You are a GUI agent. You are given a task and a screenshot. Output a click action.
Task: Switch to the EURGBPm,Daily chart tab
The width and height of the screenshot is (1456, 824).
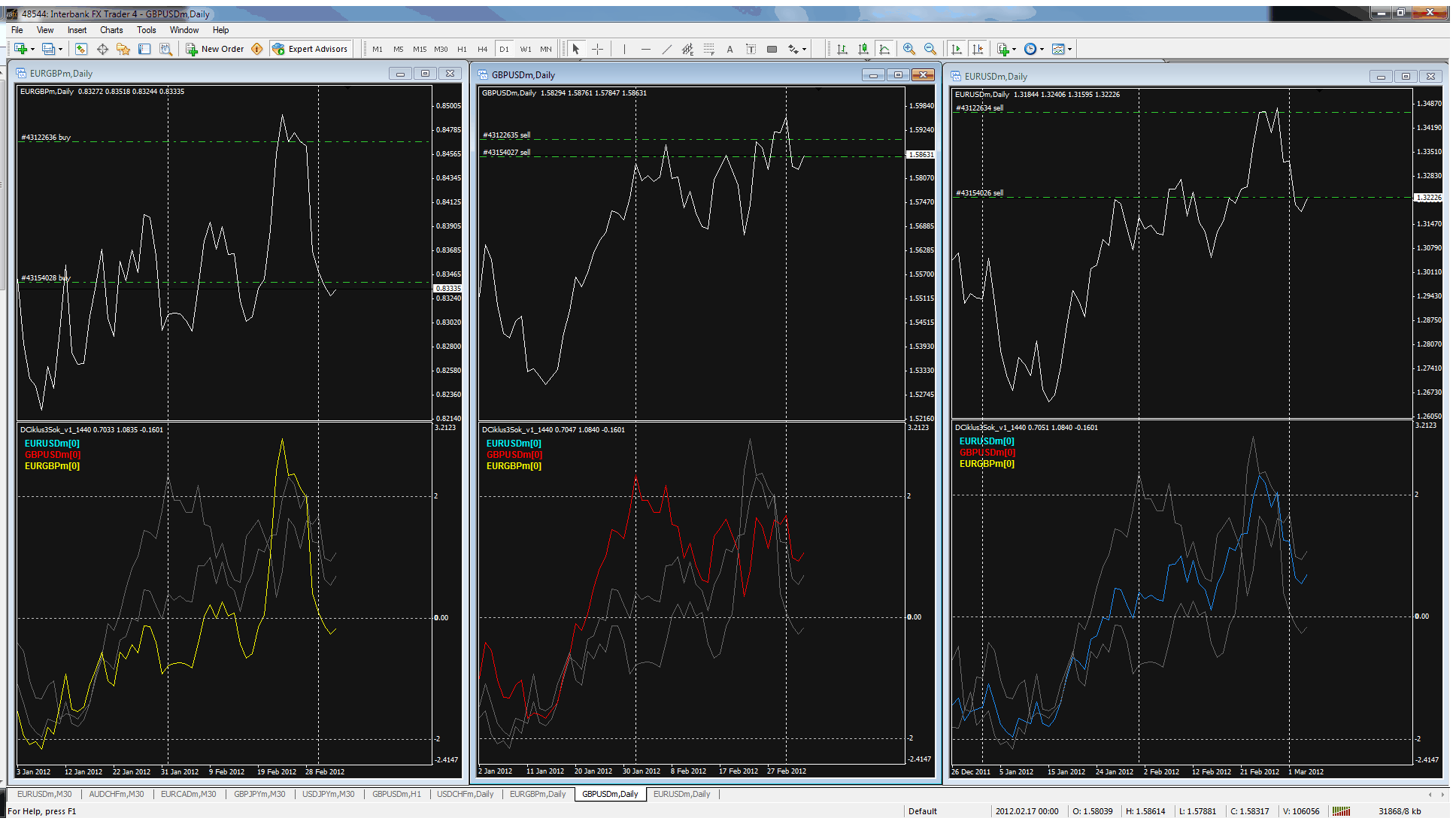(538, 794)
